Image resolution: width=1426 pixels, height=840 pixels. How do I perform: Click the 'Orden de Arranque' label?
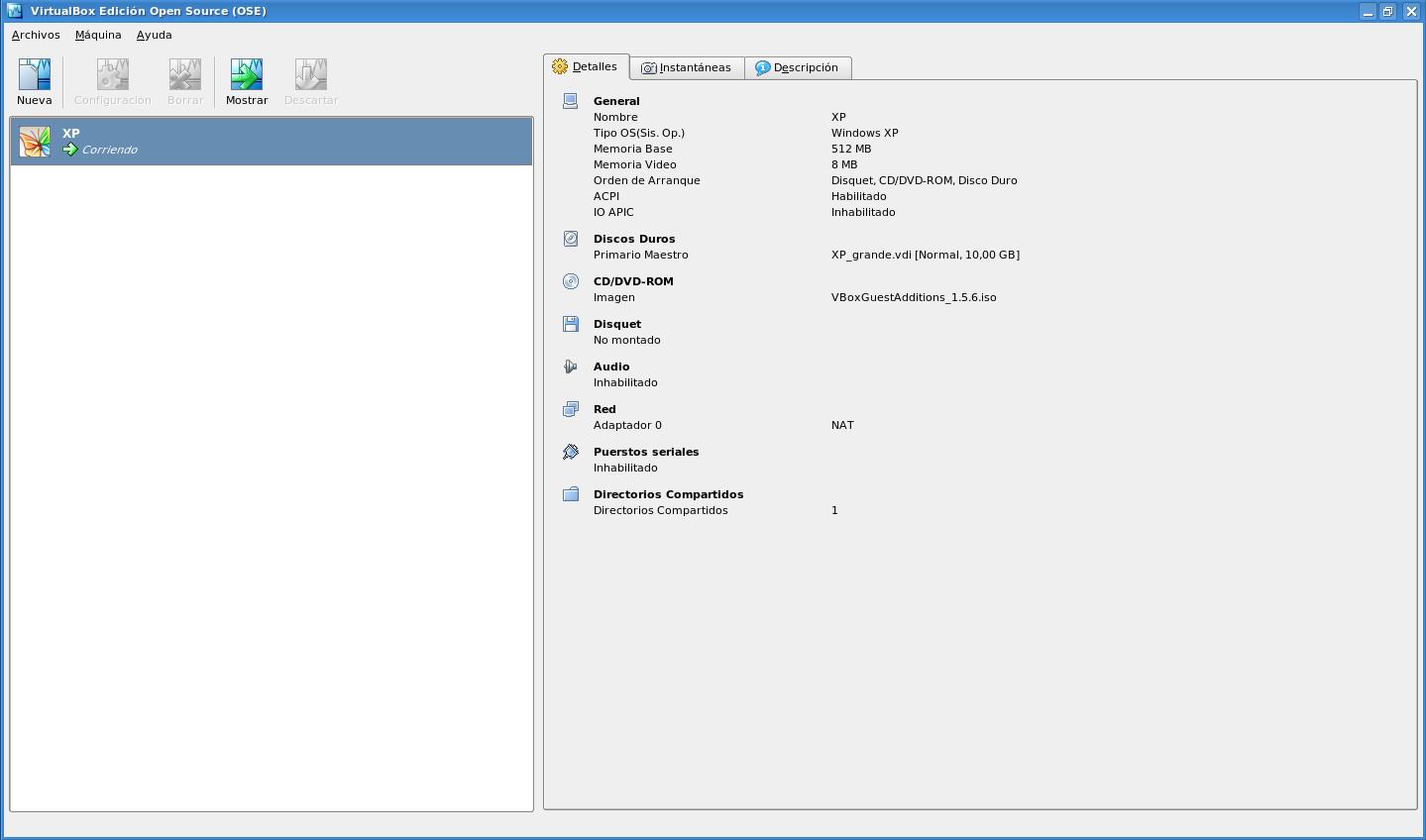647,180
